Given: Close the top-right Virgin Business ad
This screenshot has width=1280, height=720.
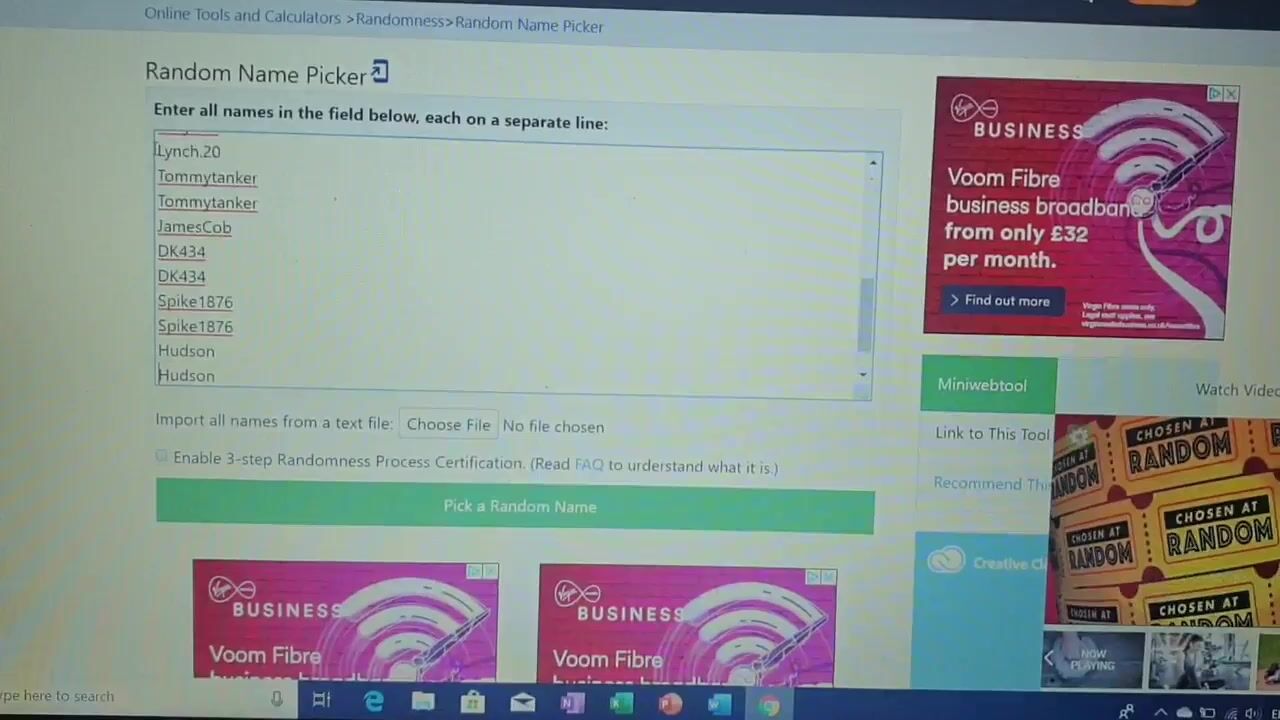Looking at the screenshot, I should pos(1231,94).
